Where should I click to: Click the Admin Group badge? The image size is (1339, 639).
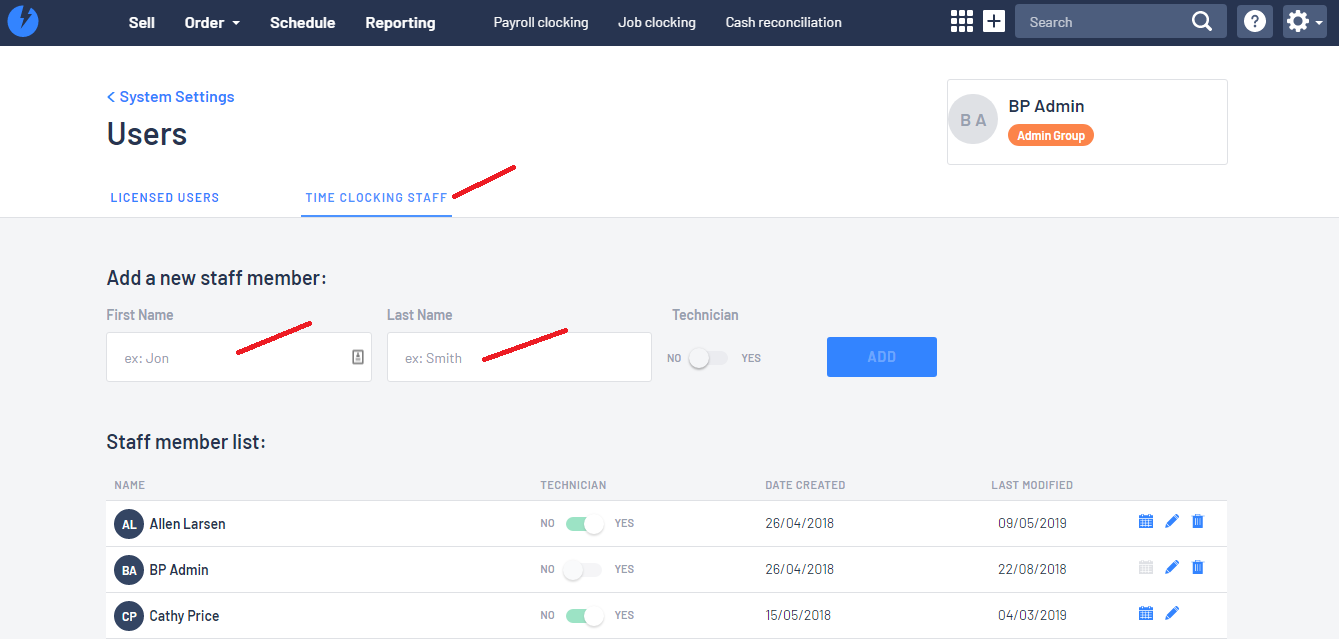coord(1051,136)
